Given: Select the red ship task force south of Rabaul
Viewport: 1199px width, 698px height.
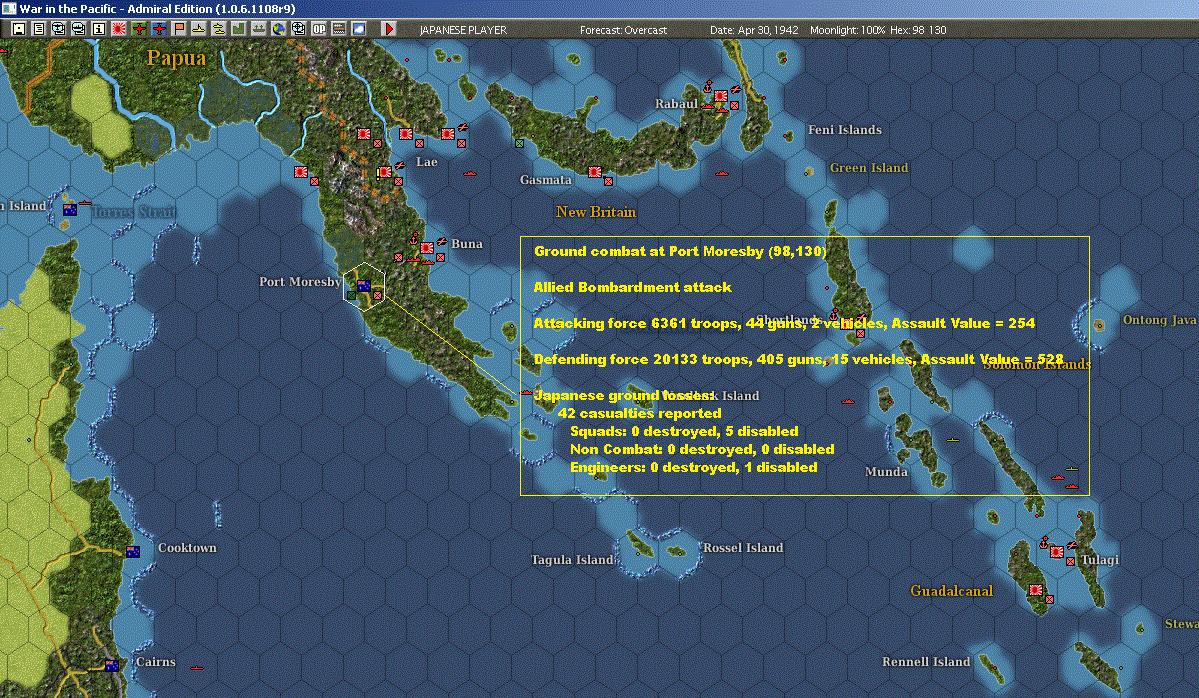Looking at the screenshot, I should 721,174.
